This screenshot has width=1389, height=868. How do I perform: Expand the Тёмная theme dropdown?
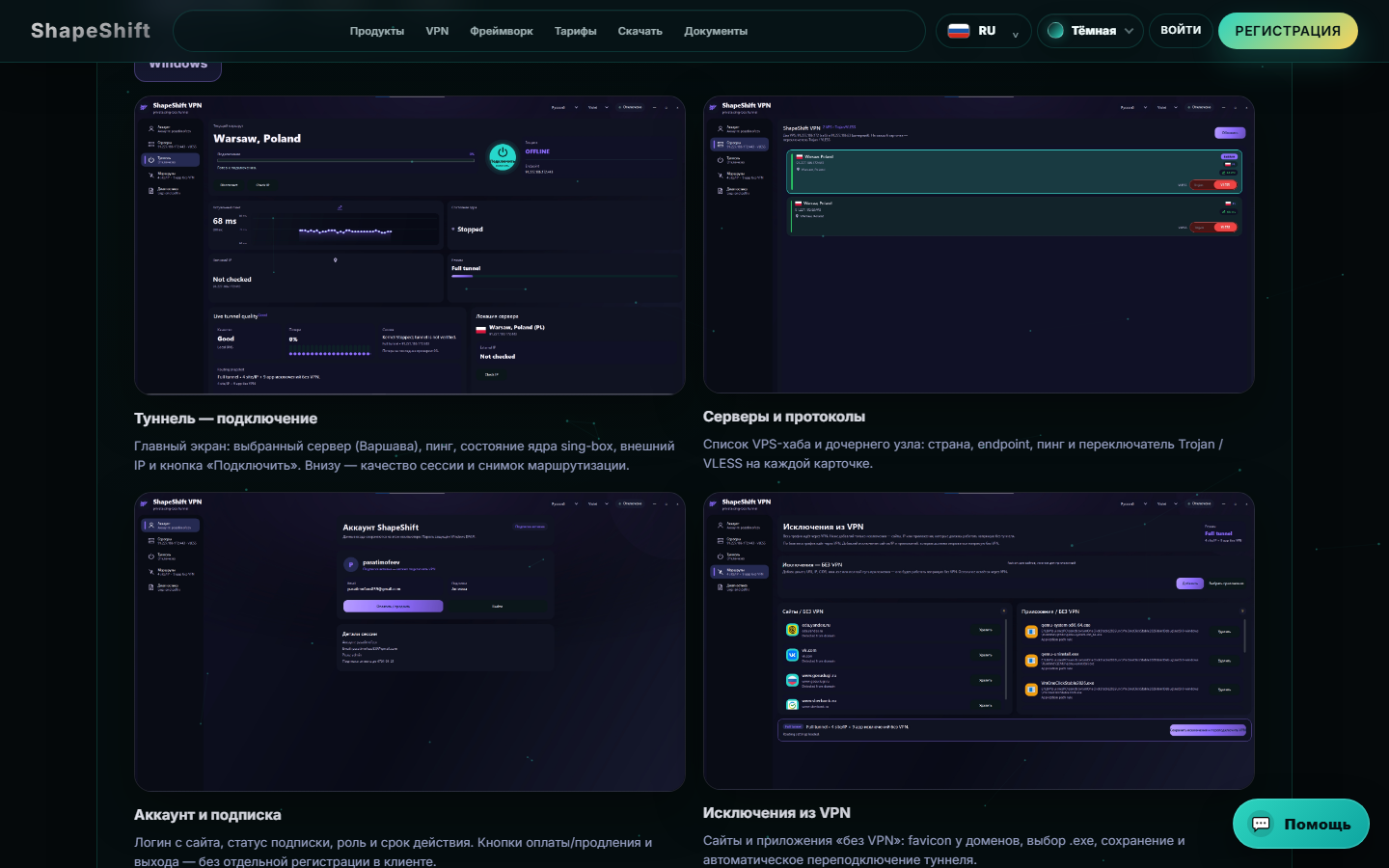pyautogui.click(x=1091, y=31)
